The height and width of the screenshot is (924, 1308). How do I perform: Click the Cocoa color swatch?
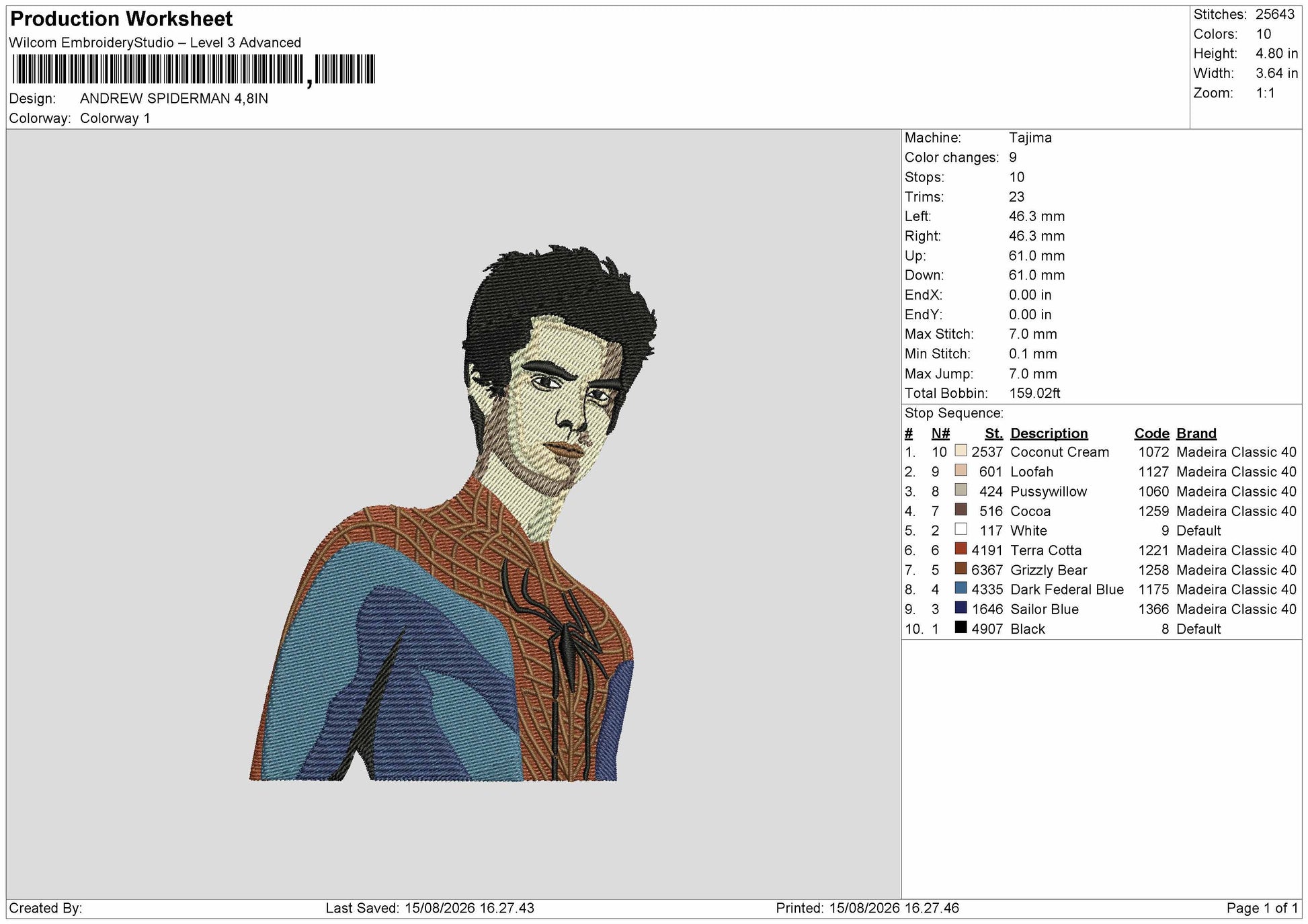pos(960,509)
